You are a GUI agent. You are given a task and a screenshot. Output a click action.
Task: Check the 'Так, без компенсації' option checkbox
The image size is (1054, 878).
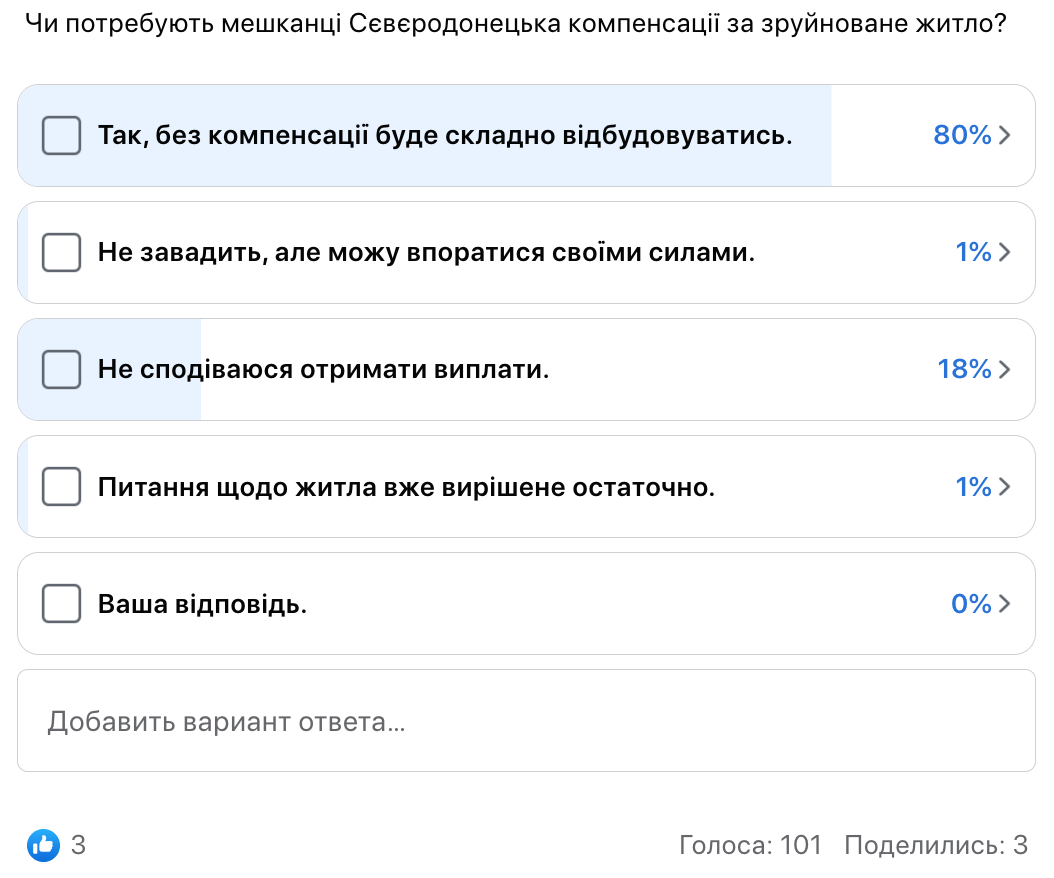coord(61,135)
